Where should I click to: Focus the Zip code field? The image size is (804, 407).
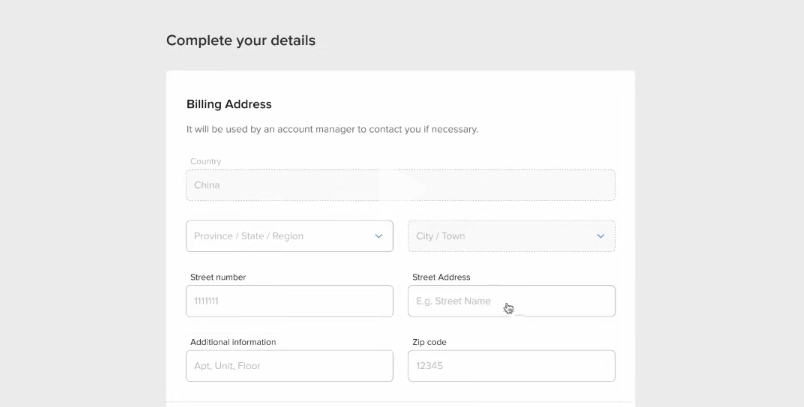tap(512, 366)
